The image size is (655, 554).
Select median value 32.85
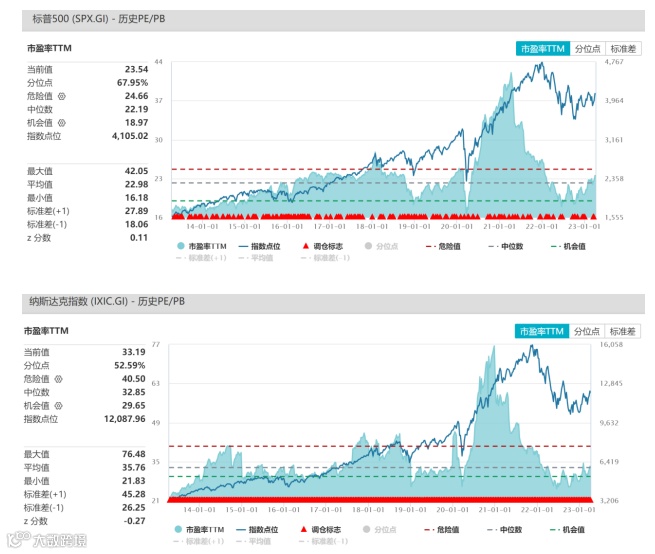134,392
